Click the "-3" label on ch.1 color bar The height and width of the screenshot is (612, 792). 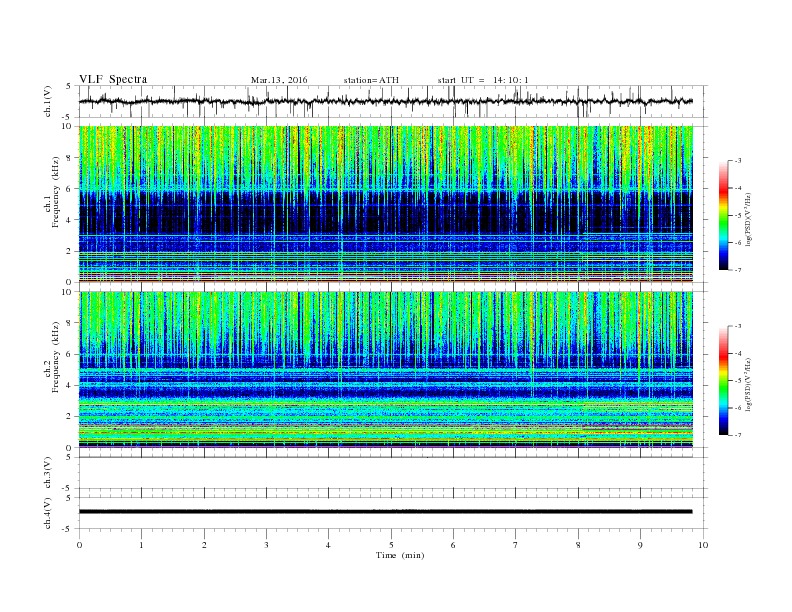pyautogui.click(x=738, y=161)
